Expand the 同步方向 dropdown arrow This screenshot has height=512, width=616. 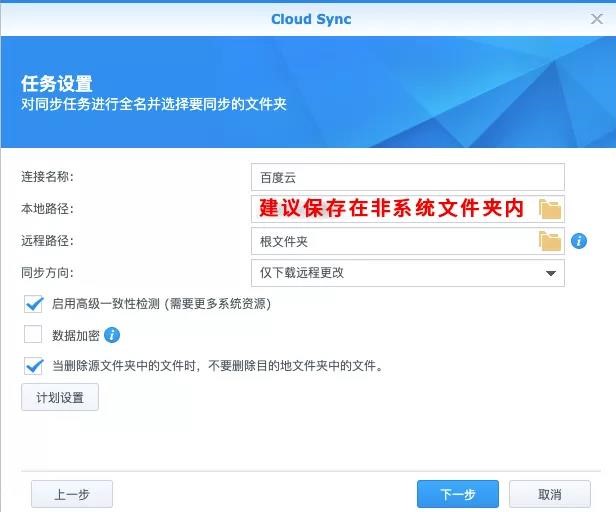551,273
